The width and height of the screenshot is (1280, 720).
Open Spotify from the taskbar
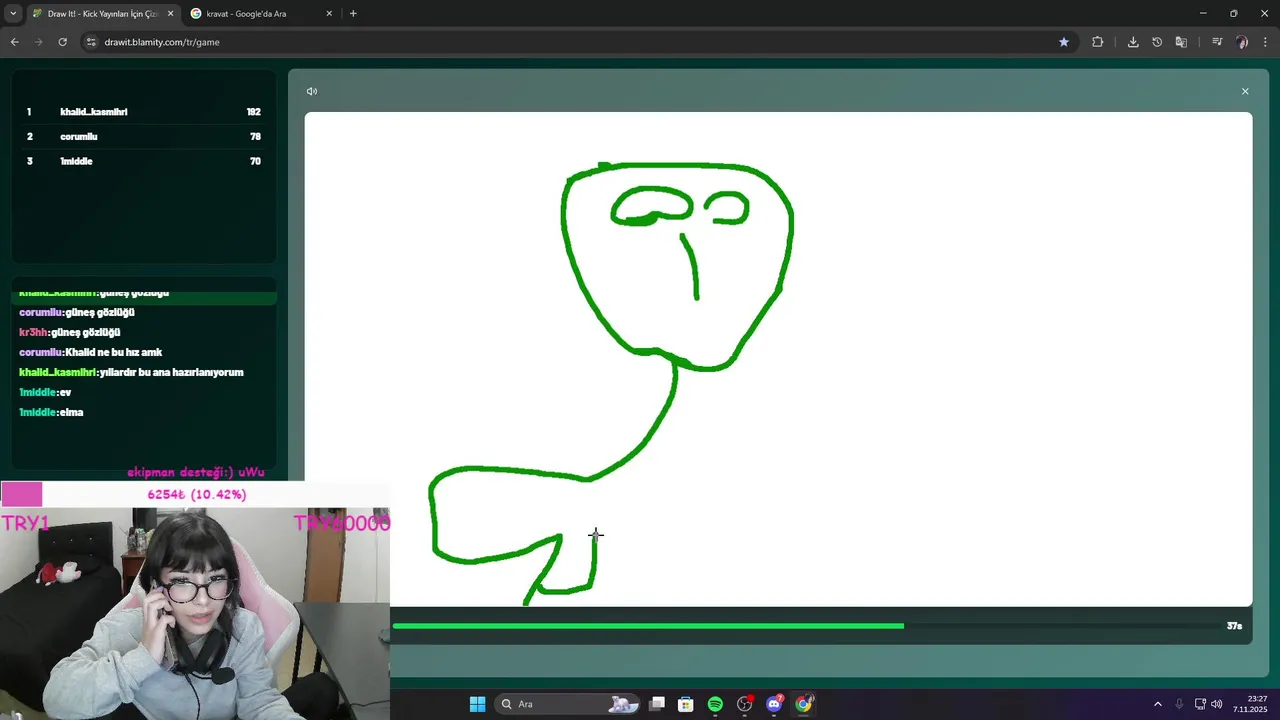coord(715,704)
